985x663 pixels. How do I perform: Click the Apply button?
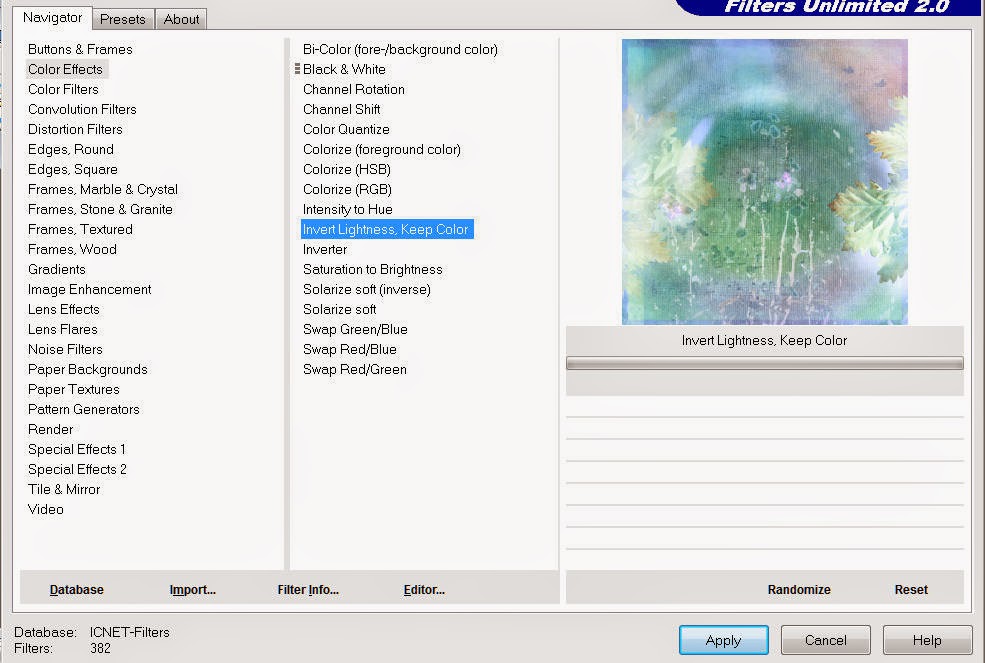(x=723, y=640)
